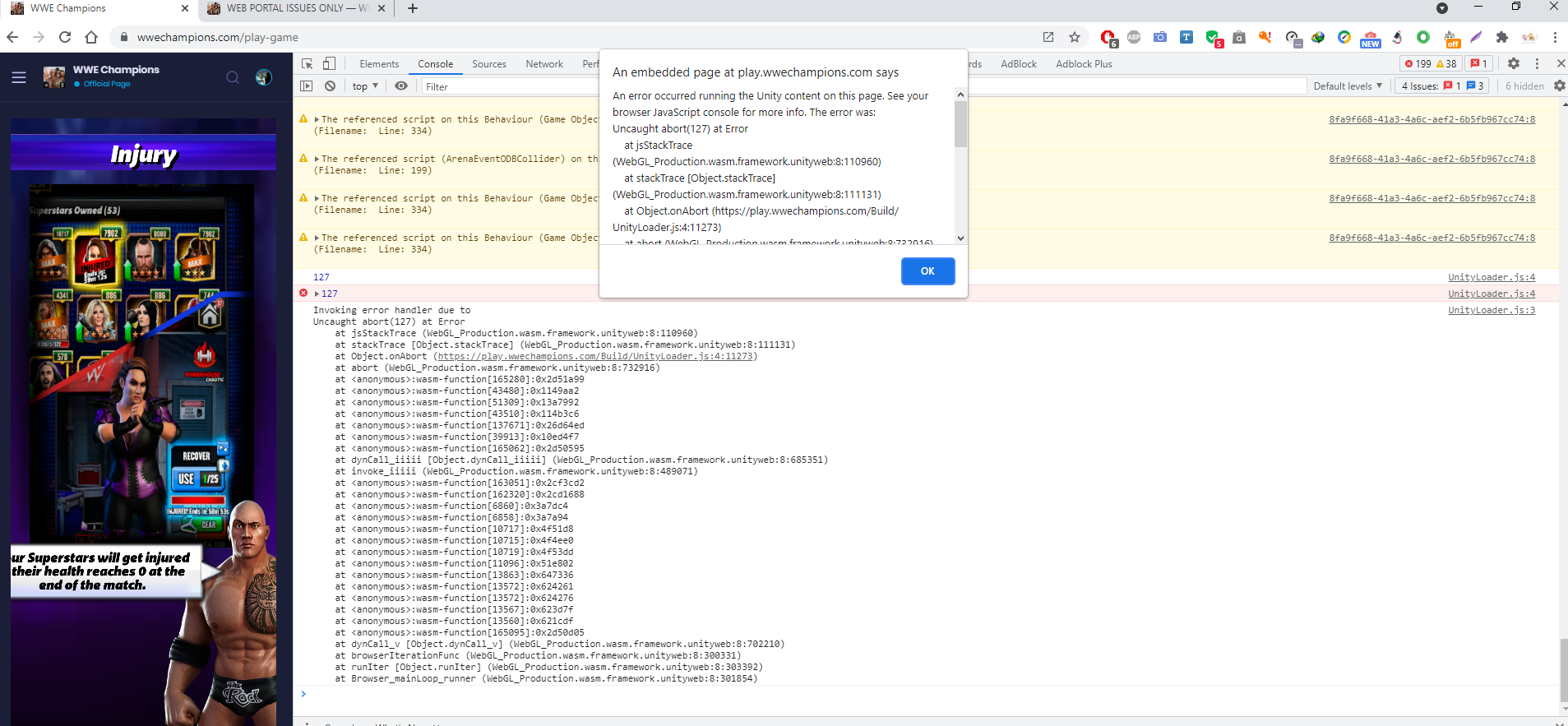Open the tab search dropdown arrow

1441,8
